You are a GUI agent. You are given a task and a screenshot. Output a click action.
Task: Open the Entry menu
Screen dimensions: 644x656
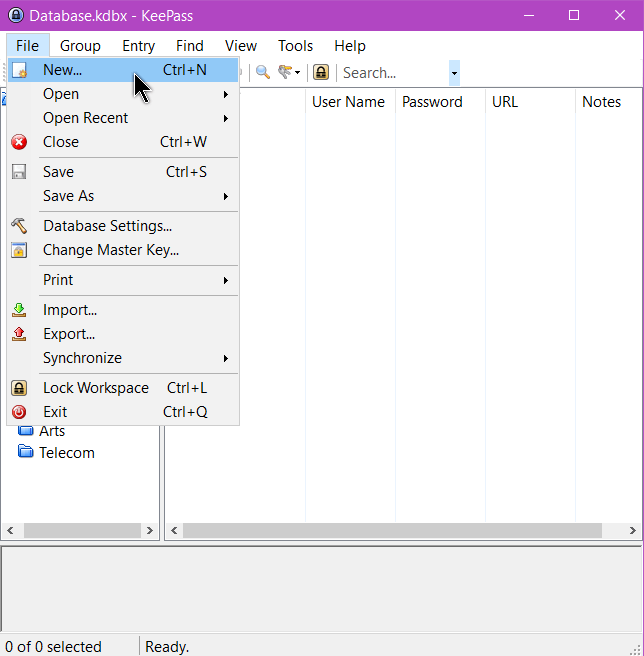tap(139, 46)
